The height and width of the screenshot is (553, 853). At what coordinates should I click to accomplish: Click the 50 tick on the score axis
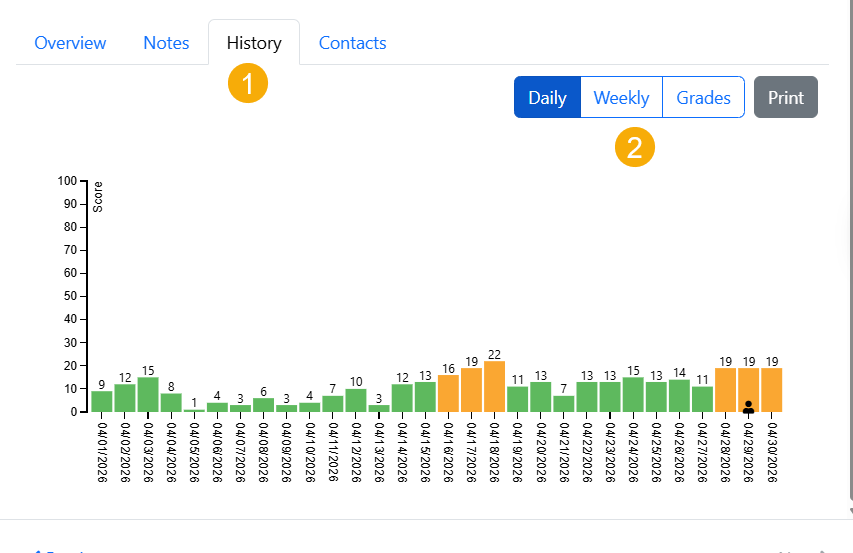(70, 296)
